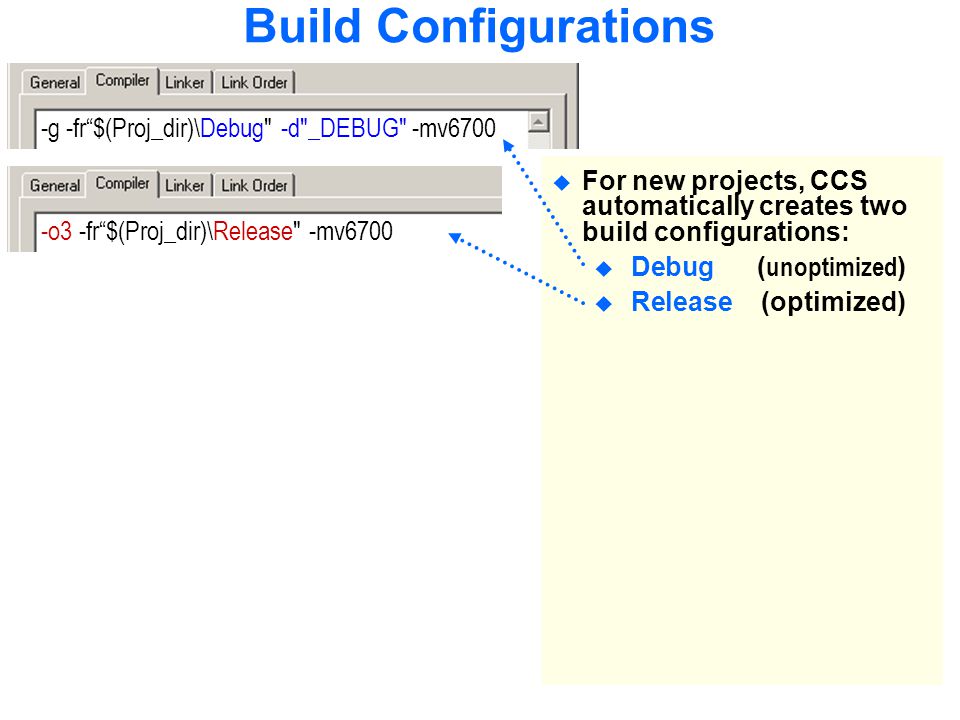960x720 pixels.
Task: Open the General tab in the Release dialog
Action: (x=54, y=186)
